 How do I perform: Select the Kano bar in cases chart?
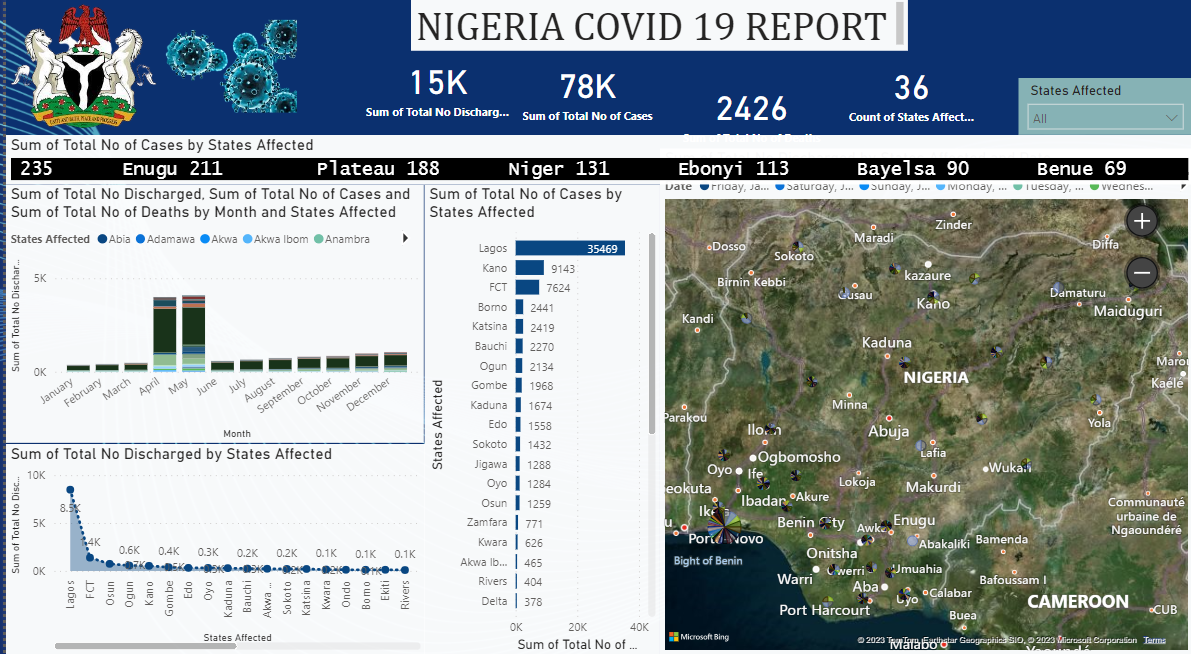pyautogui.click(x=529, y=268)
